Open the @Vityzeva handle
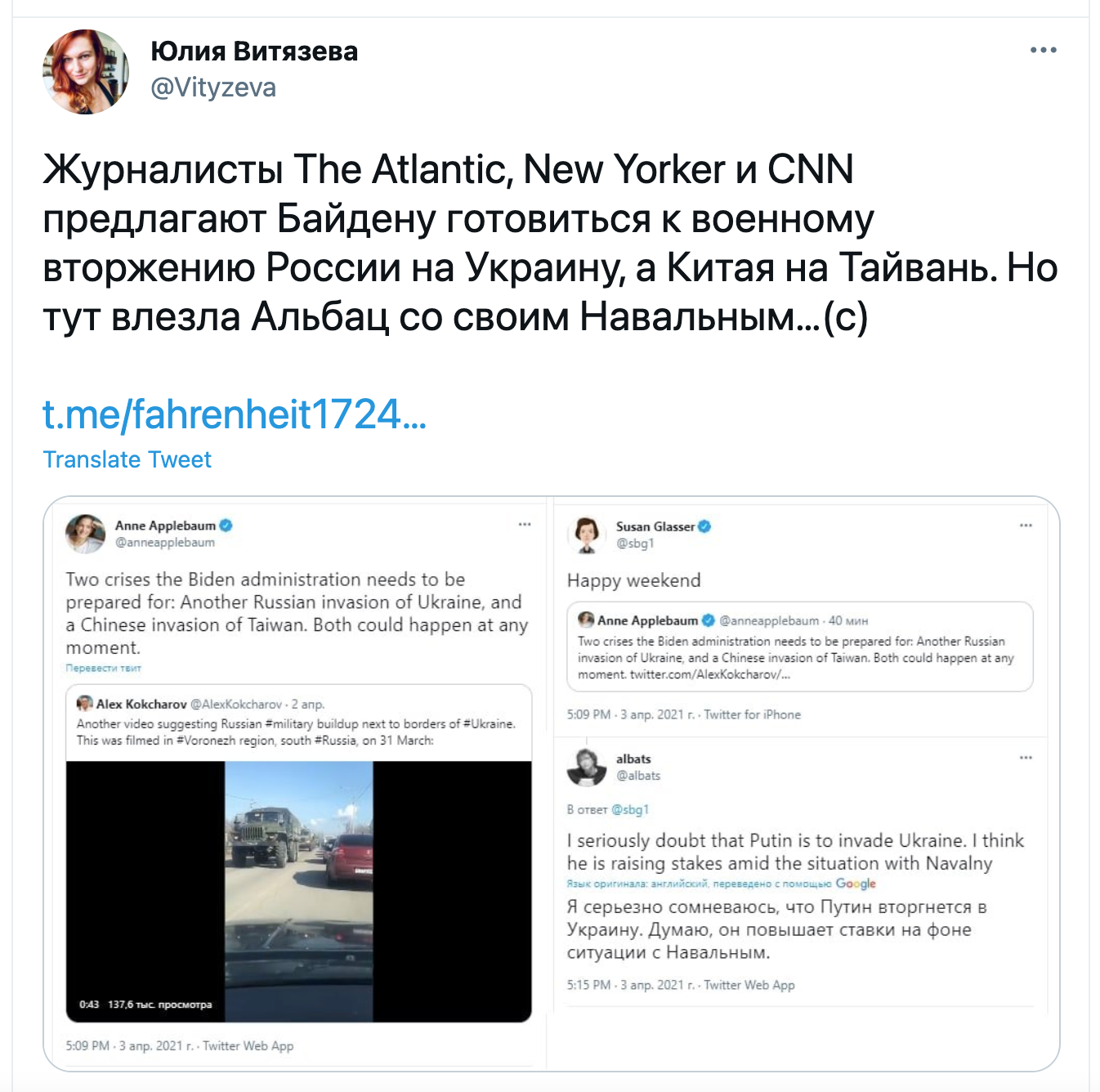Viewport: 1100px width, 1092px height. (x=213, y=87)
